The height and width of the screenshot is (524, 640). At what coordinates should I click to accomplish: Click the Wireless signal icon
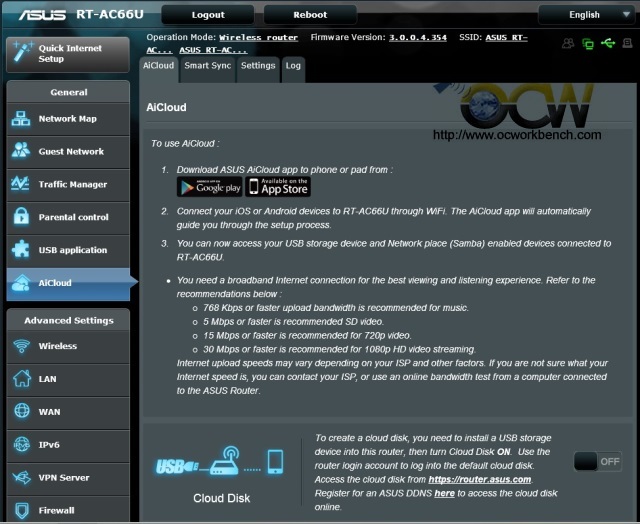click(21, 346)
